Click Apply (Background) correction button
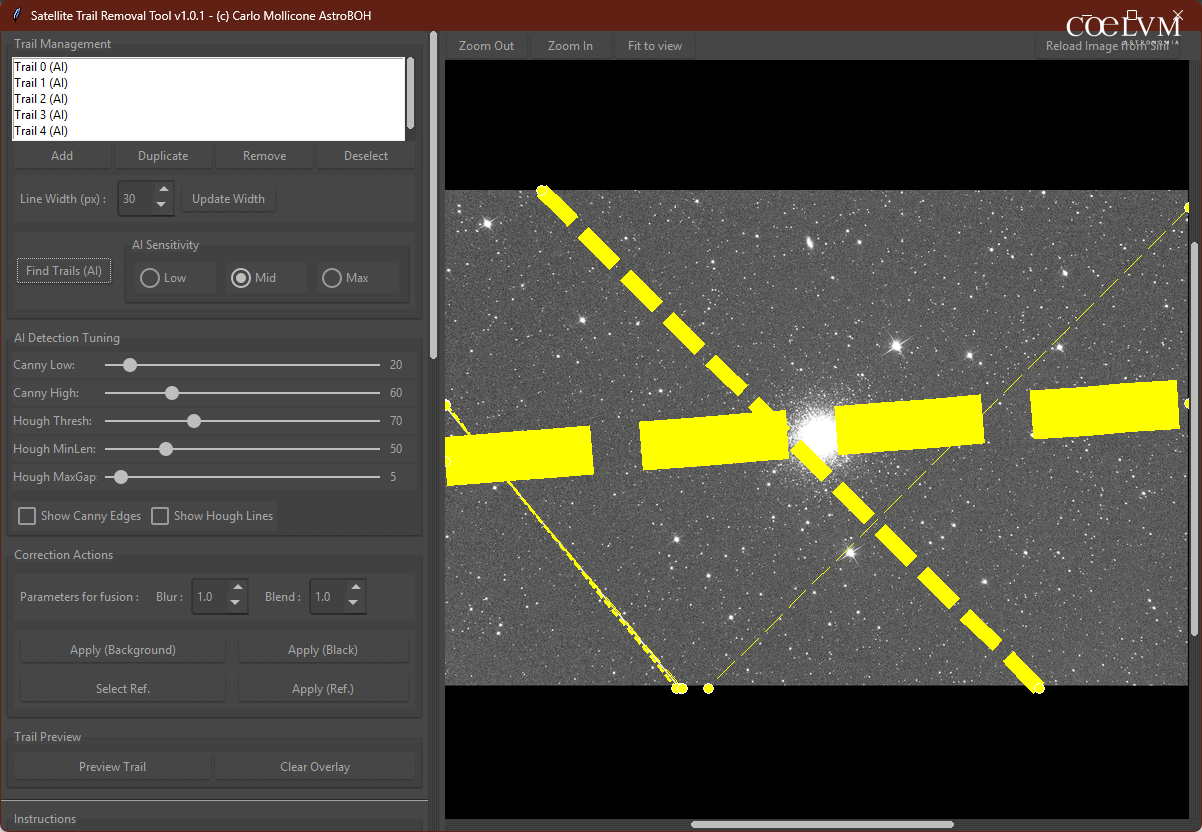The image size is (1202, 832). click(123, 650)
